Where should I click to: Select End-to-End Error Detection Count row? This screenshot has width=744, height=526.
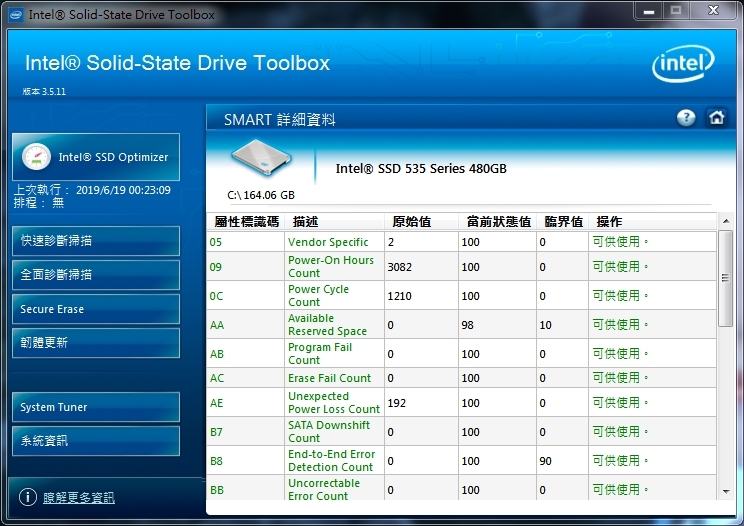pyautogui.click(x=461, y=461)
